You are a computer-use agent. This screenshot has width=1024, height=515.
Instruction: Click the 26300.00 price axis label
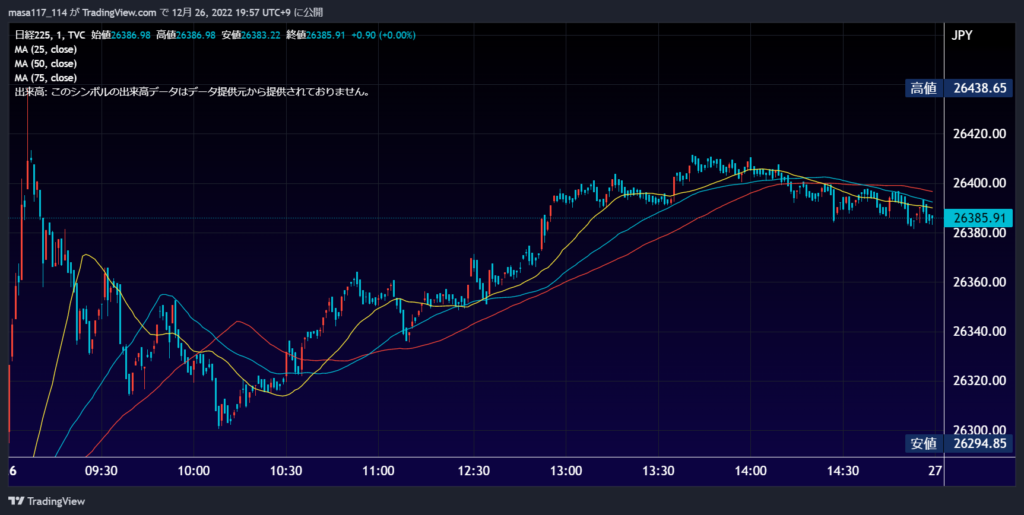click(x=980, y=430)
